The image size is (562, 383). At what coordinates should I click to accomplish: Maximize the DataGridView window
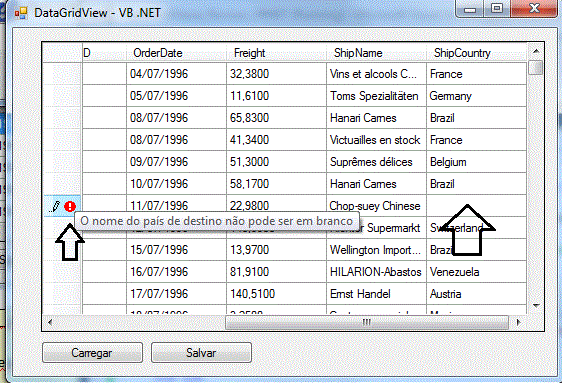[x=497, y=8]
